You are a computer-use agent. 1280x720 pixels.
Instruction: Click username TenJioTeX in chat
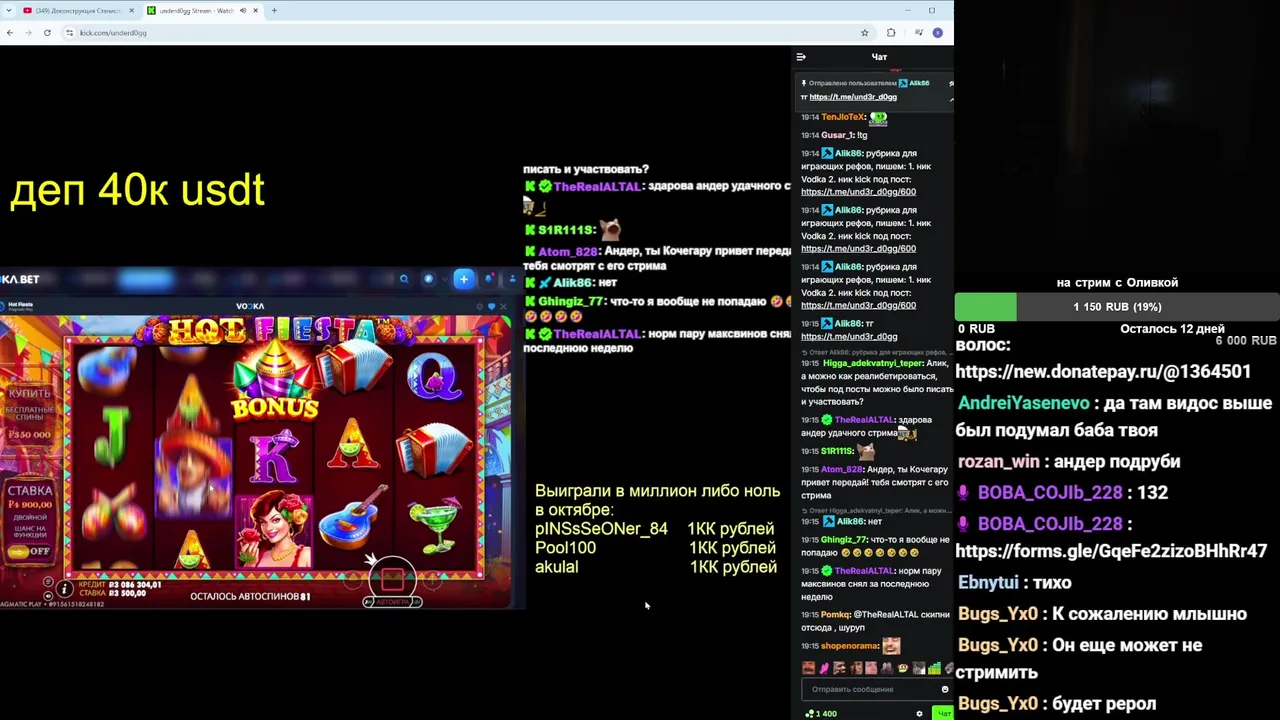coord(843,117)
